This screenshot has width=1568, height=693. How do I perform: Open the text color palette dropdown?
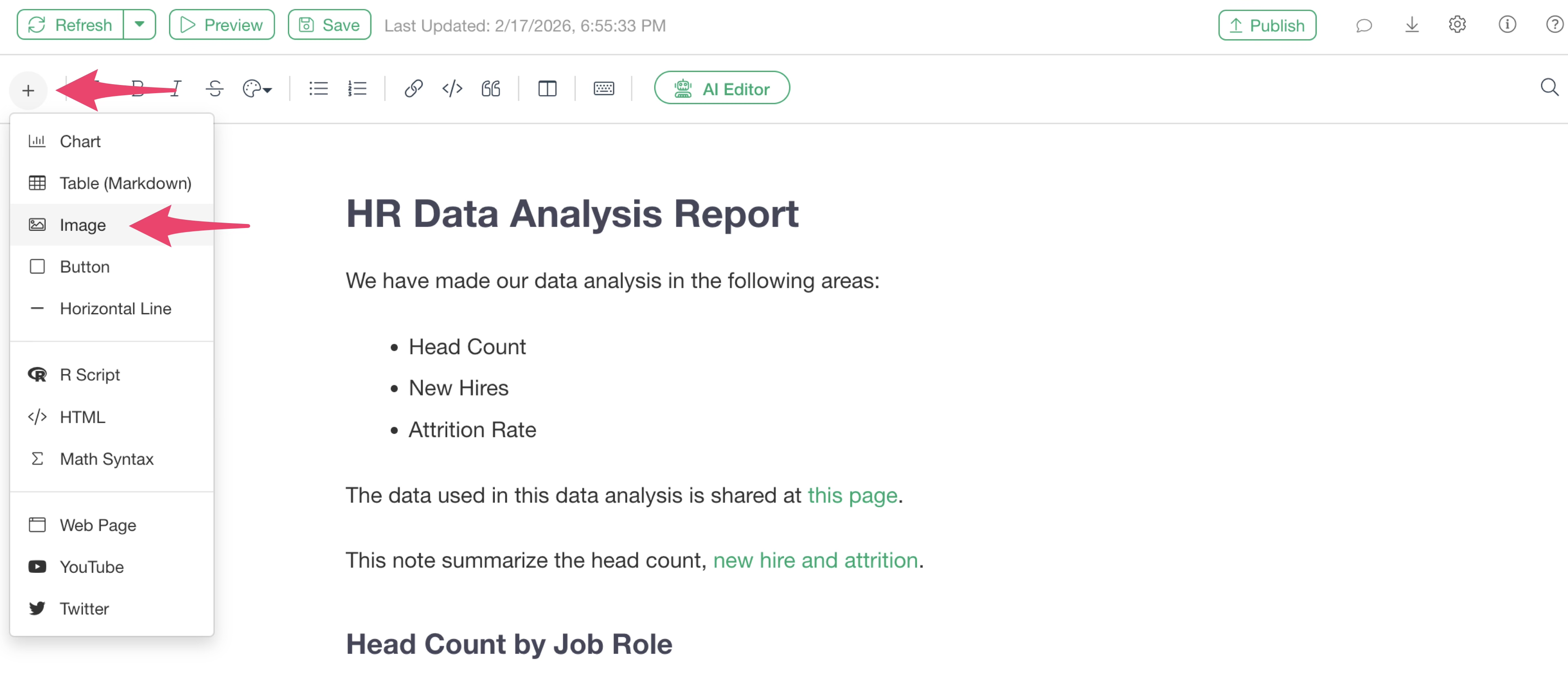pyautogui.click(x=257, y=89)
